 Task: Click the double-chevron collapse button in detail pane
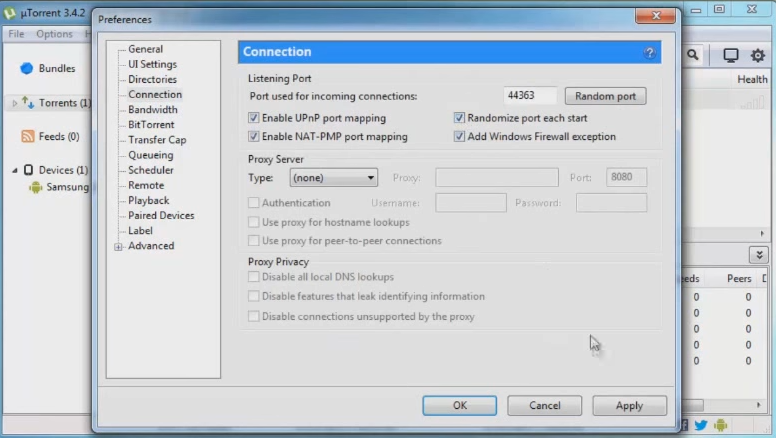759,255
